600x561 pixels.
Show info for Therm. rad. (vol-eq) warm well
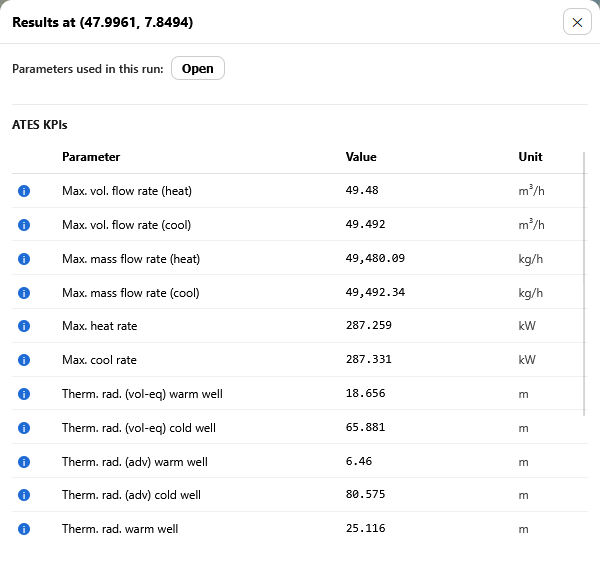(24, 394)
